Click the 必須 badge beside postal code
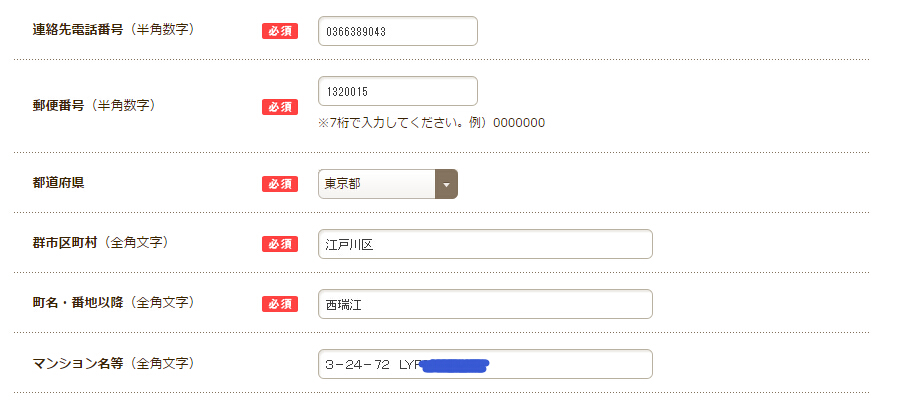Screen dimensions: 900x404 279,107
